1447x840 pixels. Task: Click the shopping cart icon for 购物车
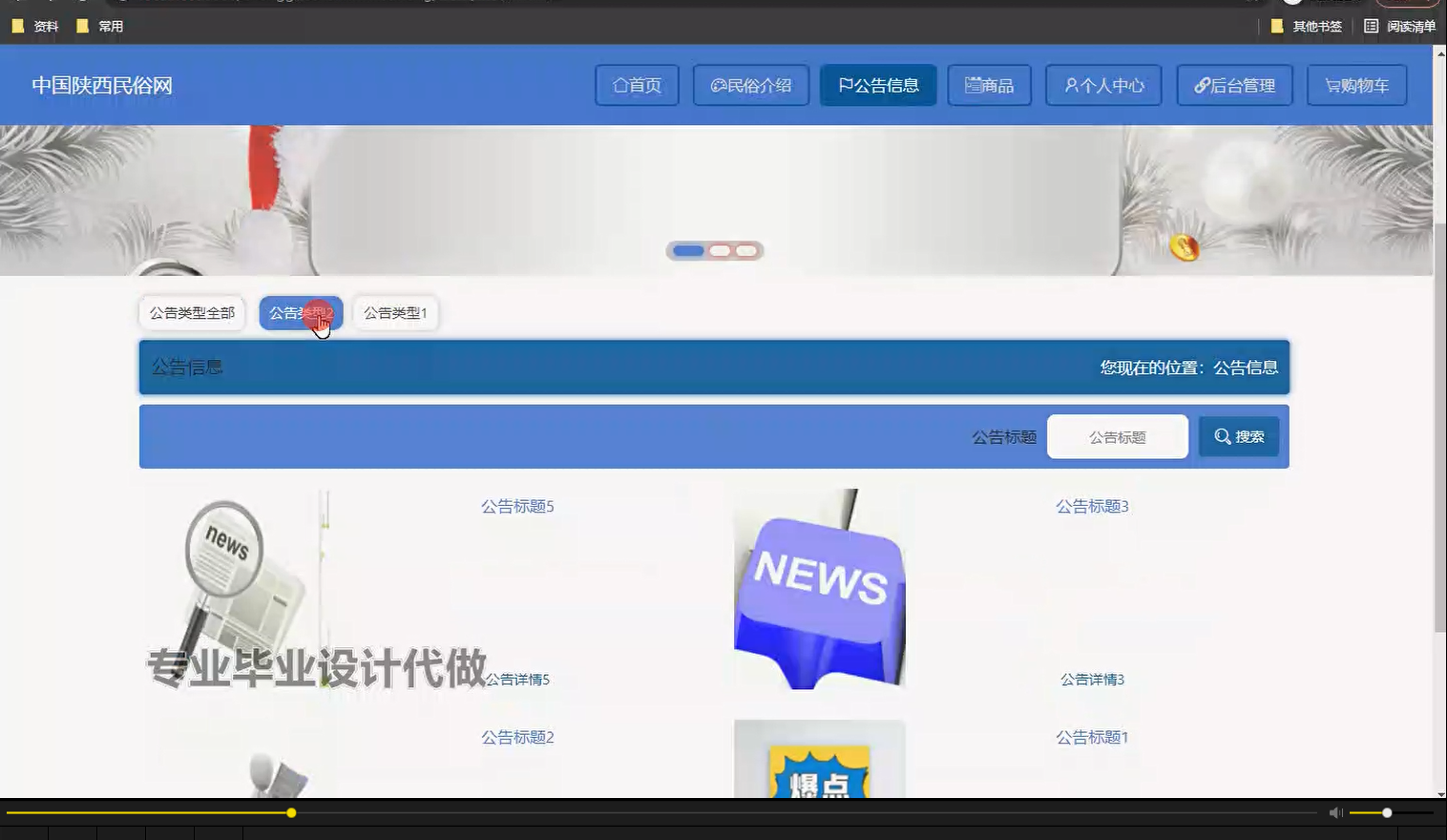tap(1333, 85)
